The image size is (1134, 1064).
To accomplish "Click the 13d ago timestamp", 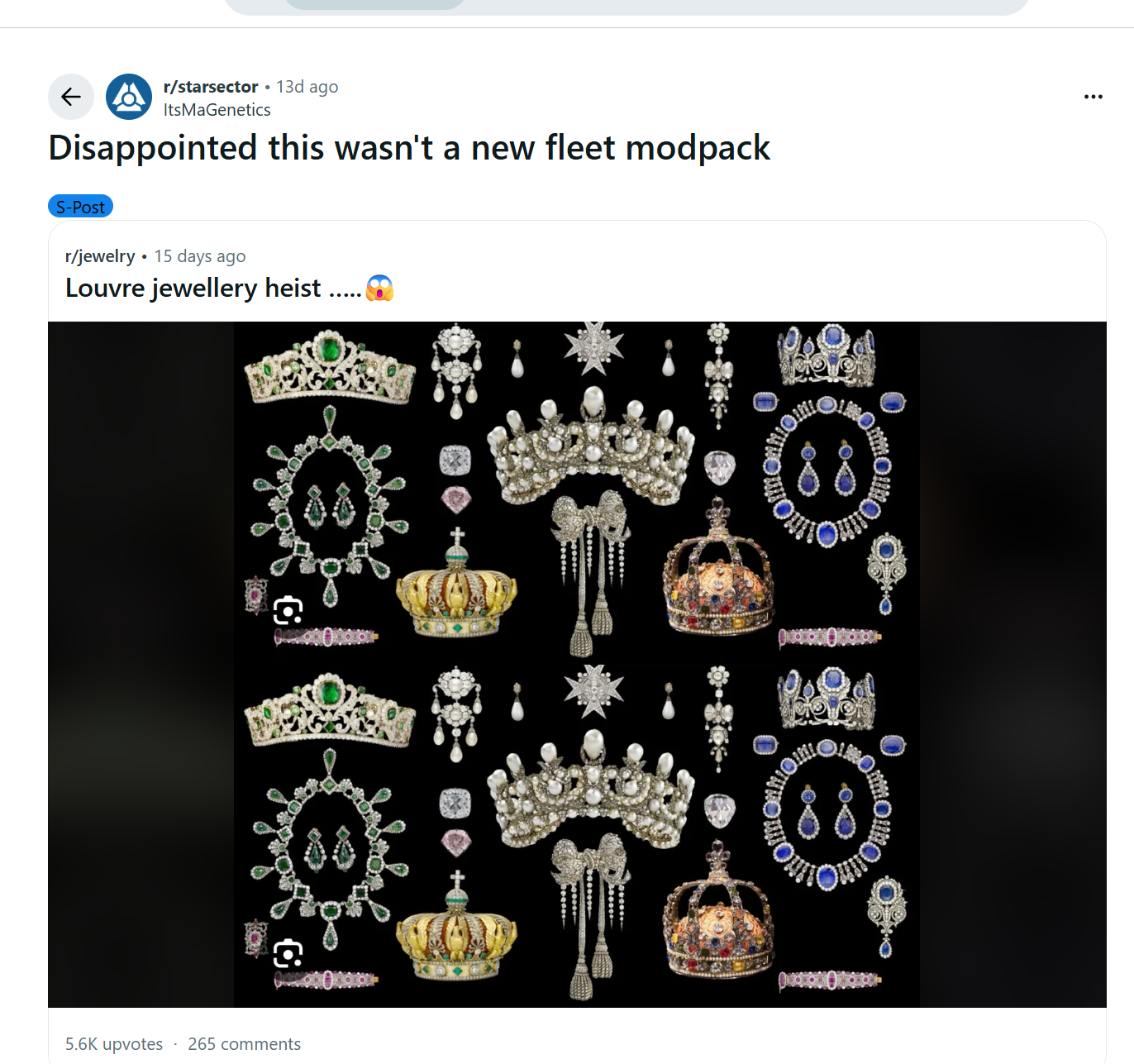I will pos(307,86).
